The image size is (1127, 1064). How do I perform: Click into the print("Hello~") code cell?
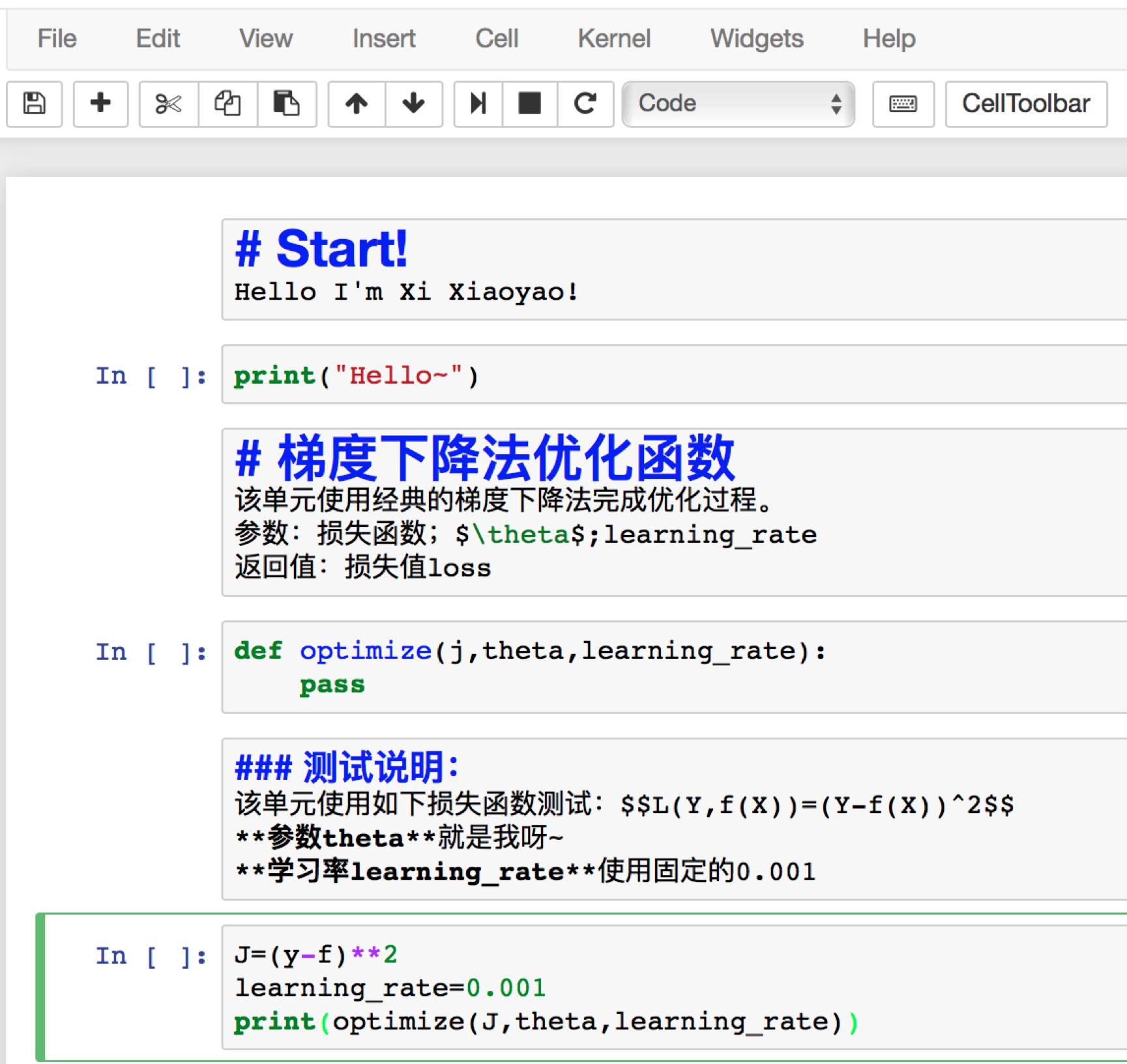click(674, 375)
